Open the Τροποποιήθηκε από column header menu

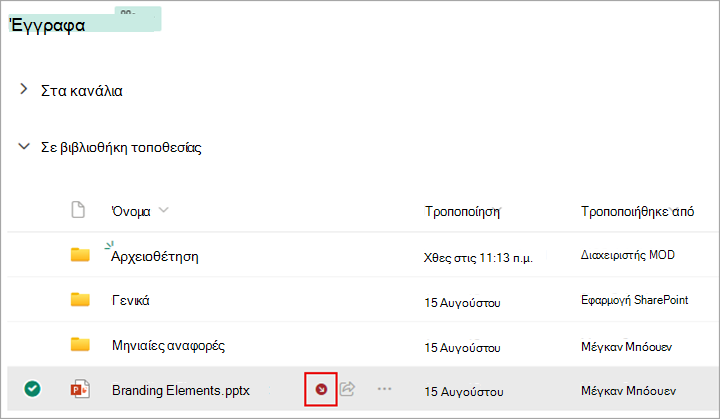pos(637,211)
